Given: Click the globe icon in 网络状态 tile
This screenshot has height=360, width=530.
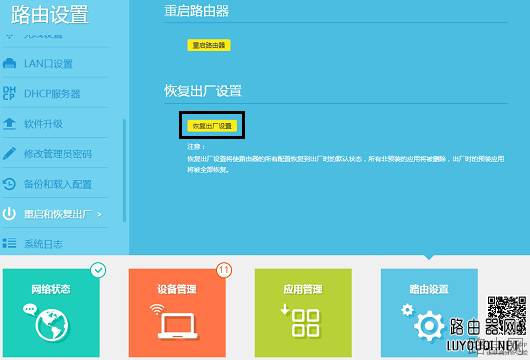Looking at the screenshot, I should tap(47, 322).
